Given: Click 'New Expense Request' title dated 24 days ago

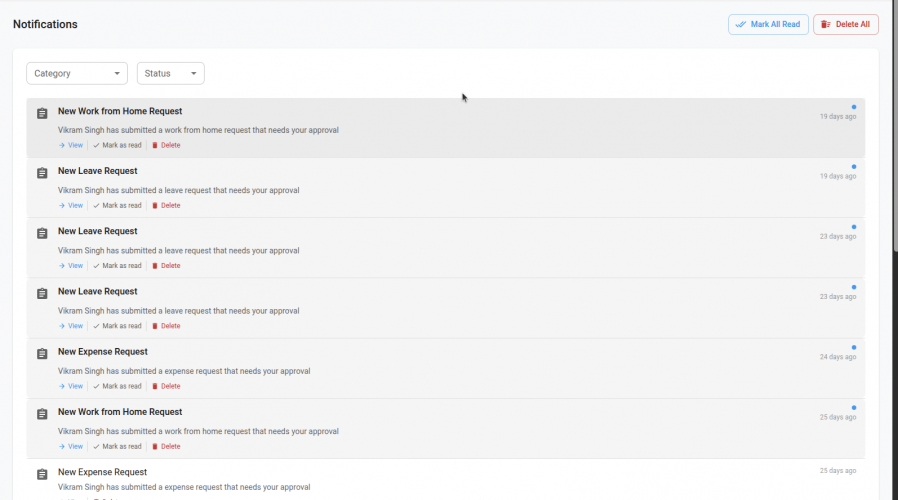Looking at the screenshot, I should 103,352.
